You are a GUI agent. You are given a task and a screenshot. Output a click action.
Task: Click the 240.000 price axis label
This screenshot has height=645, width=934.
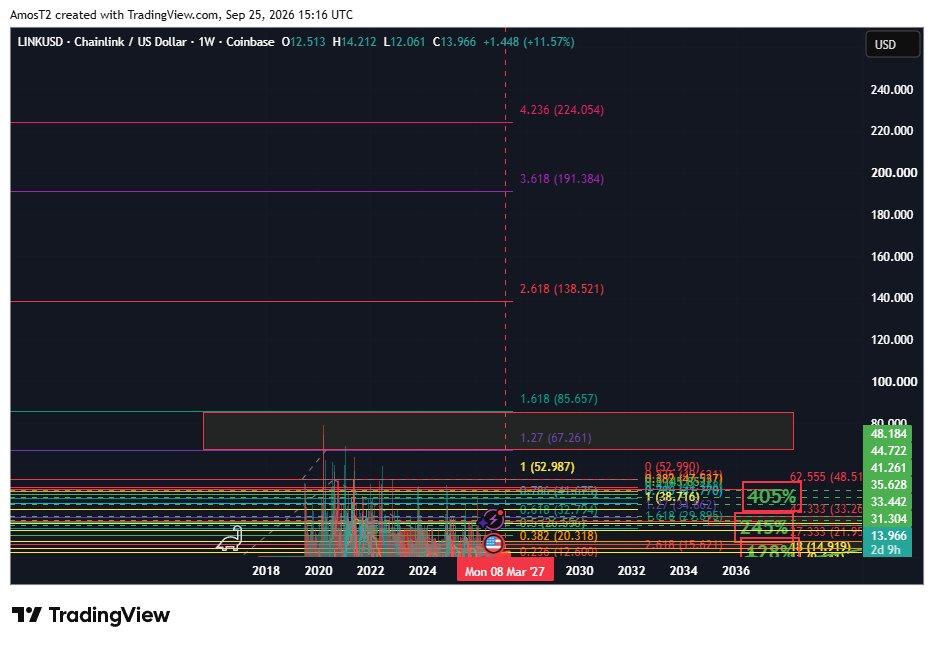pyautogui.click(x=892, y=89)
